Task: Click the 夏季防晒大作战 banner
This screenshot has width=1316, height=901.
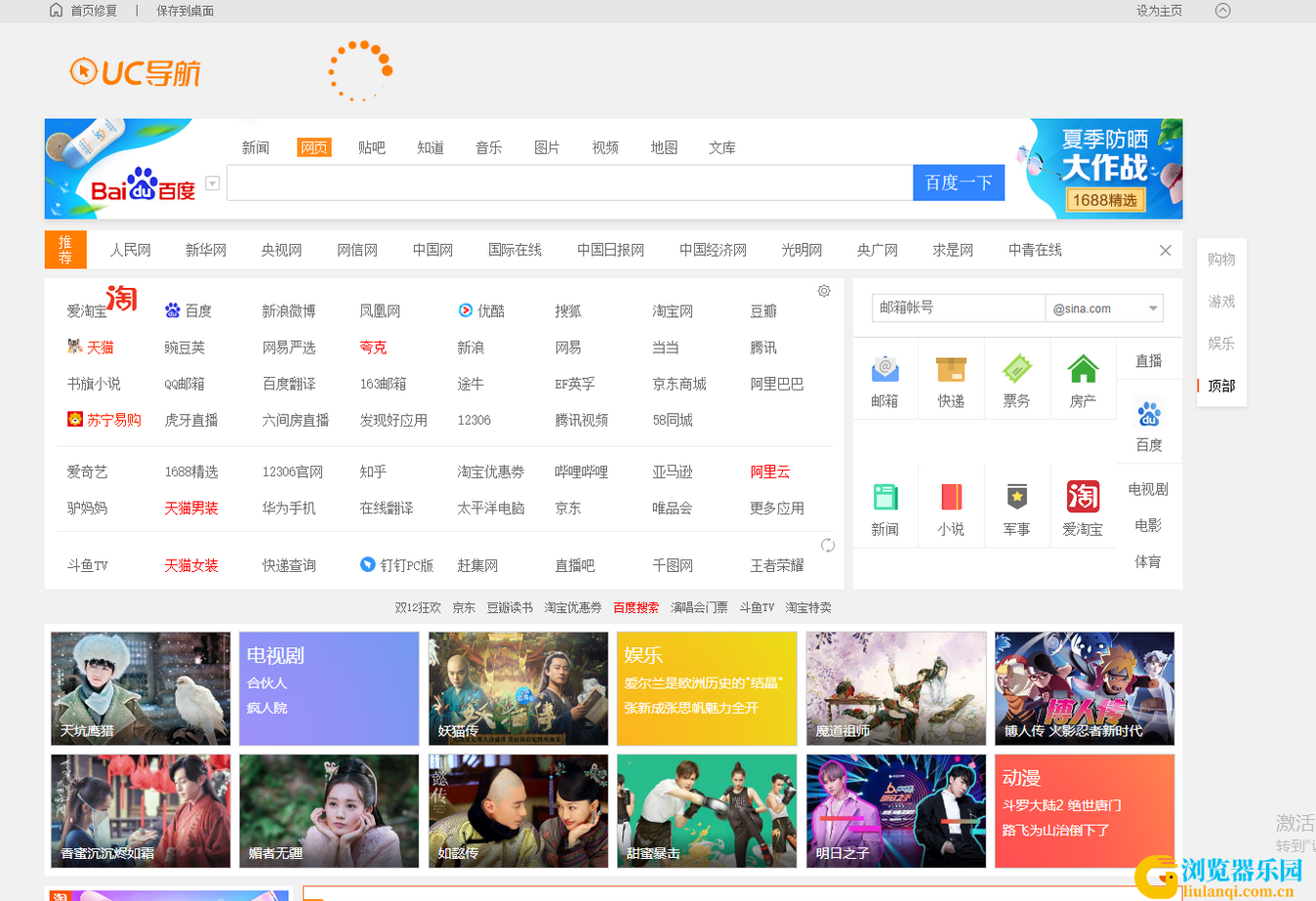Action: [1099, 169]
